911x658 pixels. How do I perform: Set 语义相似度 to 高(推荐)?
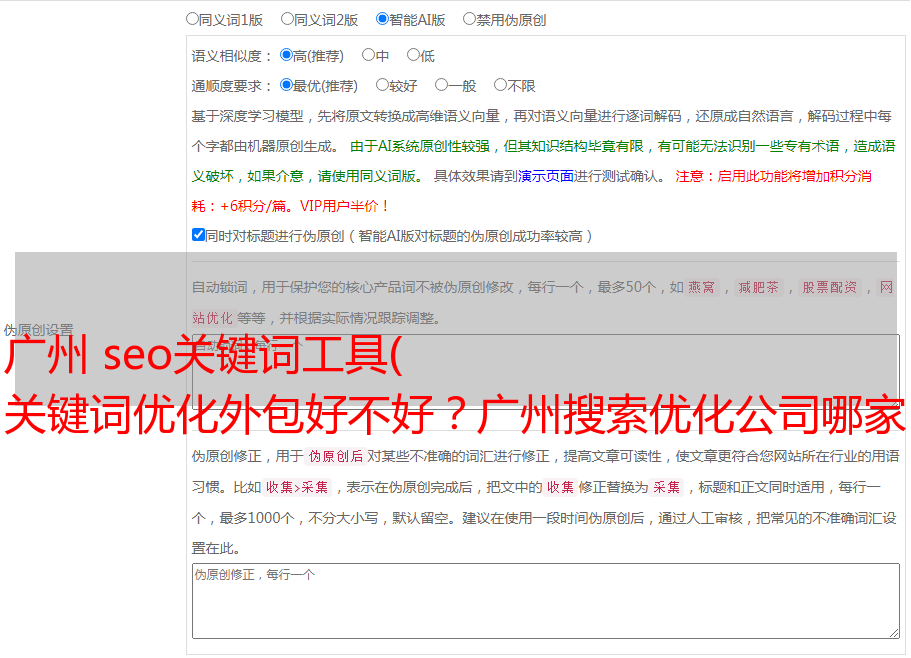[286, 55]
